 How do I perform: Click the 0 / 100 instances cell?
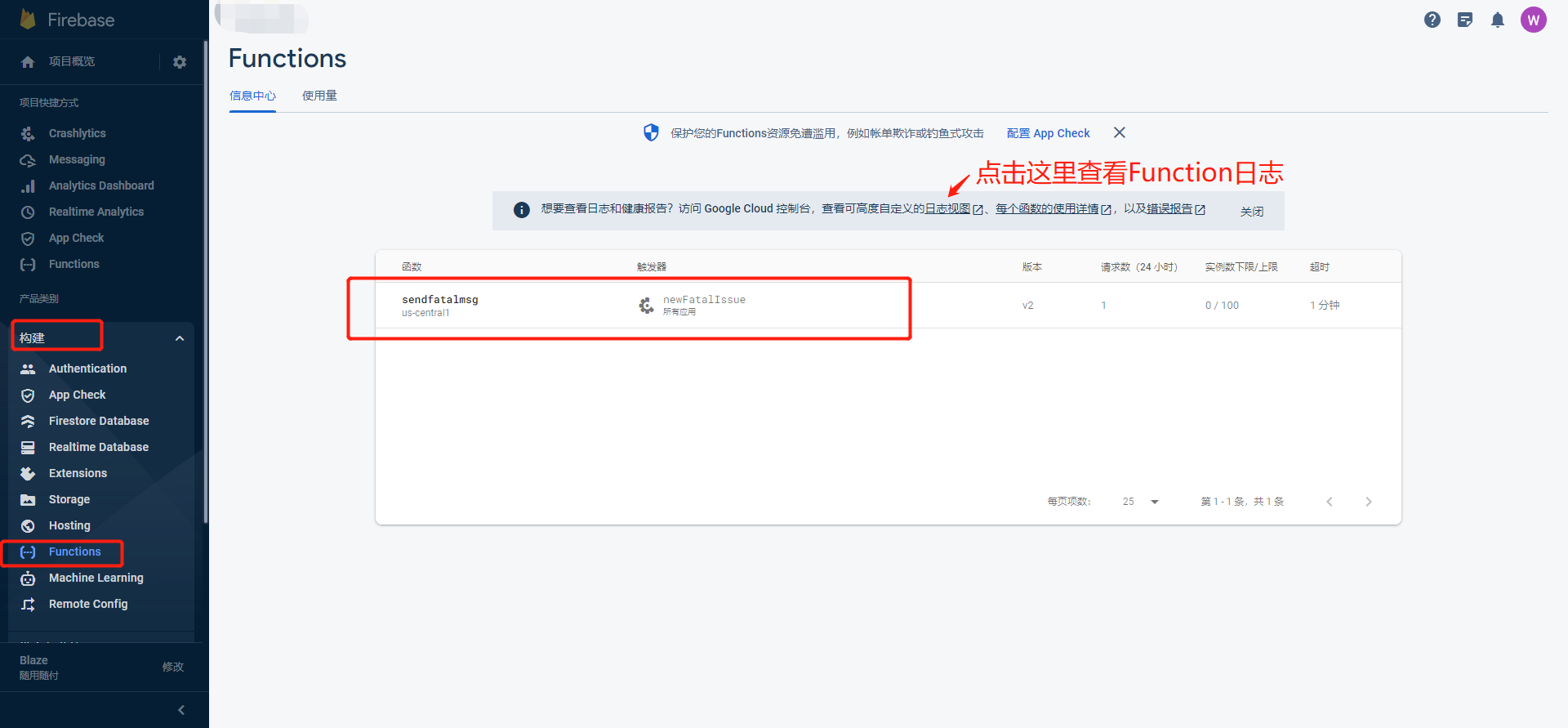click(x=1222, y=306)
